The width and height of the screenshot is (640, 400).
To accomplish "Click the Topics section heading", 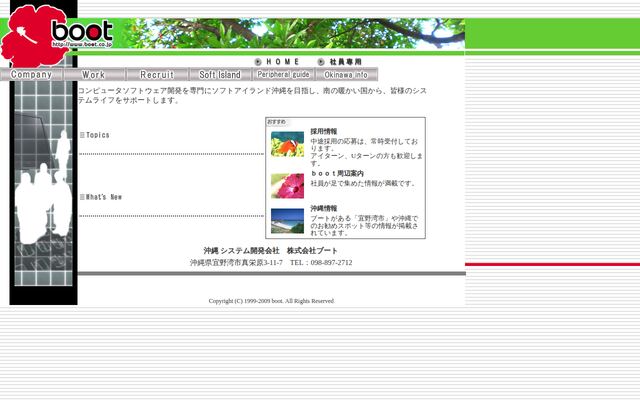I will pos(95,135).
